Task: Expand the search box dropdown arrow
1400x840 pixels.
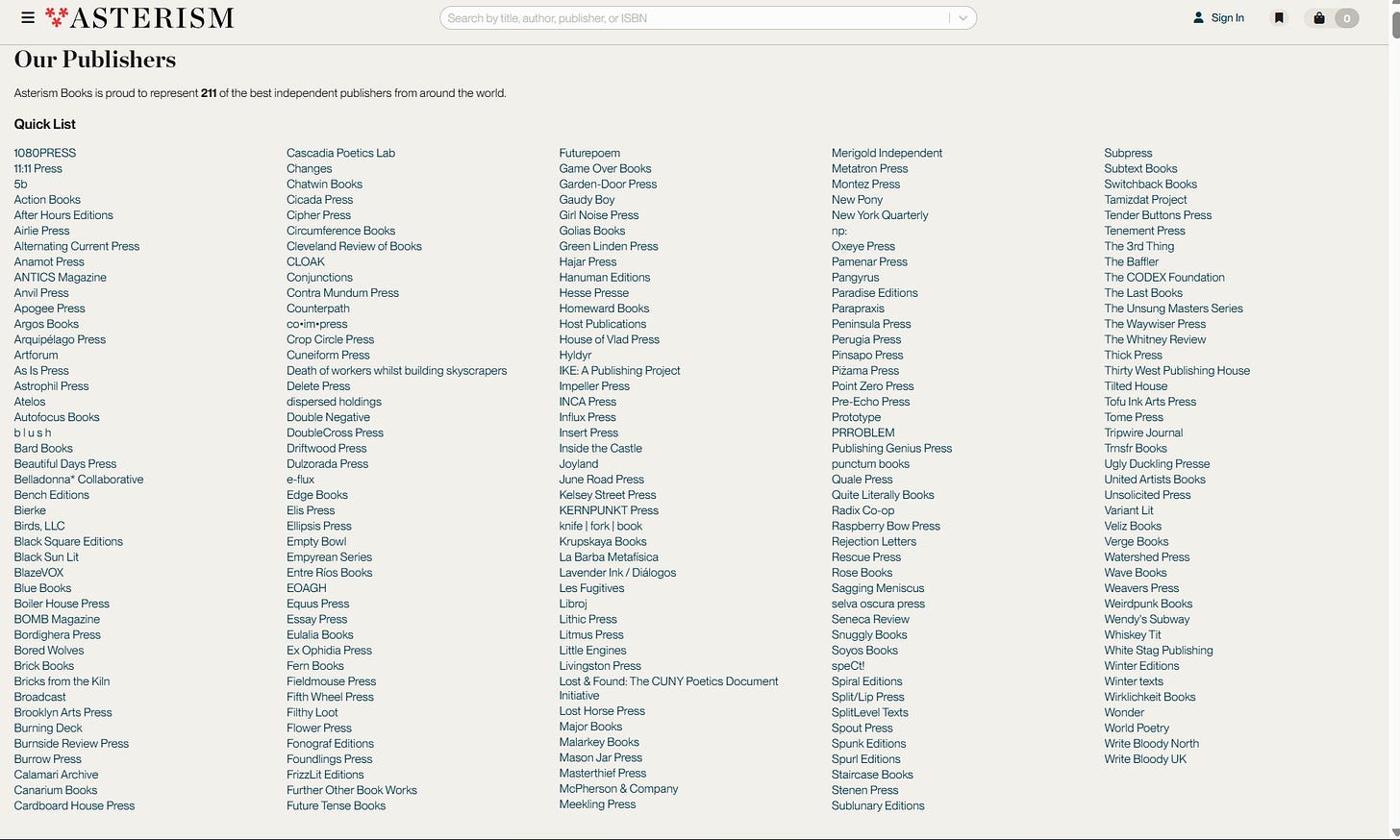Action: coord(962,17)
